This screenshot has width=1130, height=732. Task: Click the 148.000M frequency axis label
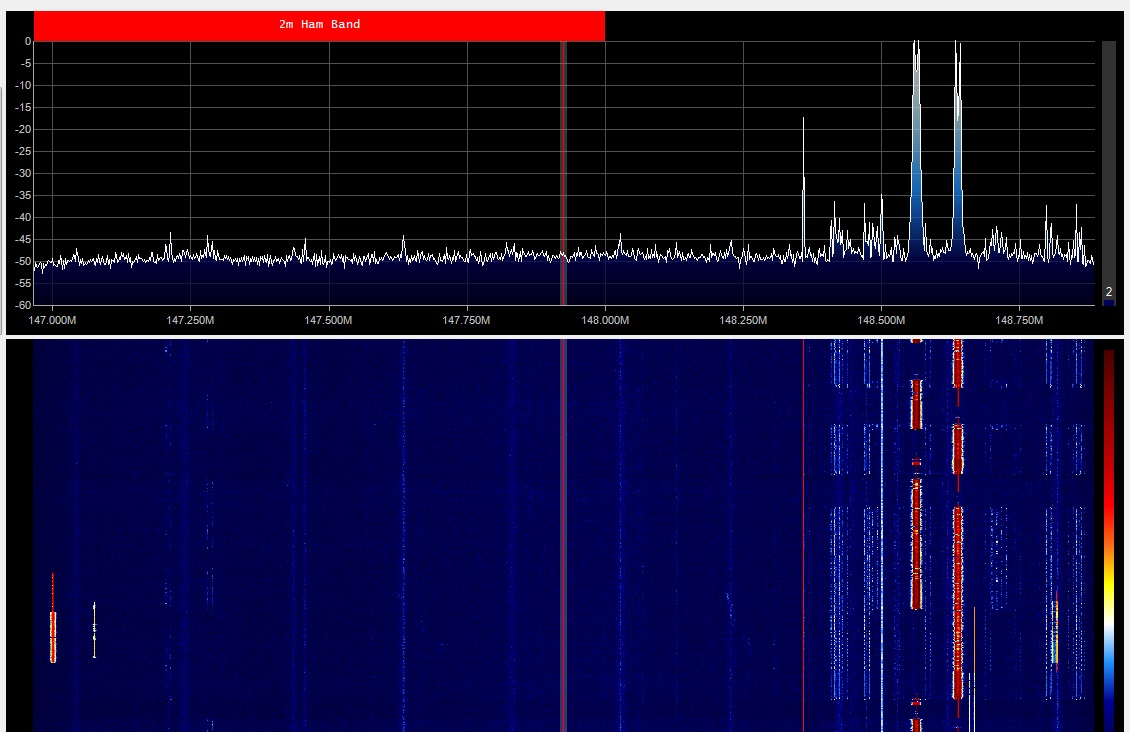click(604, 321)
